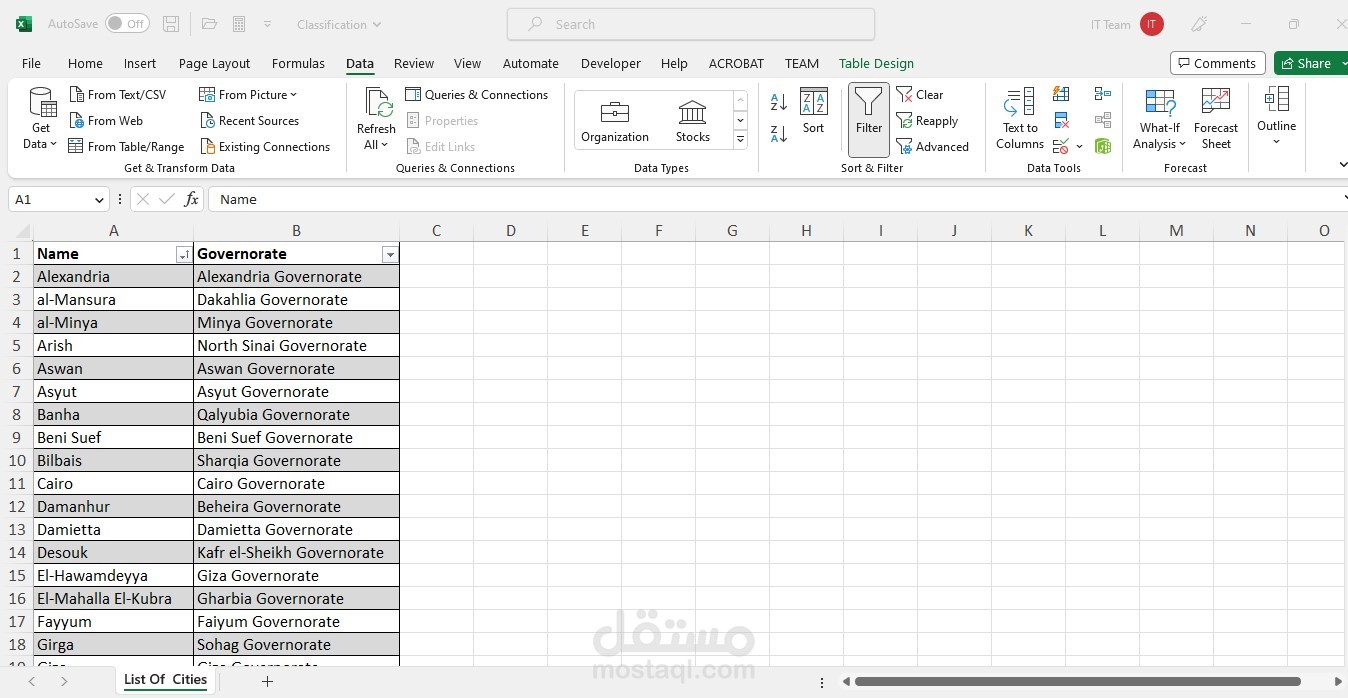Screen dimensions: 1348x698
Task: Click the Calculator icon in quick access toolbar
Action: coord(239,24)
